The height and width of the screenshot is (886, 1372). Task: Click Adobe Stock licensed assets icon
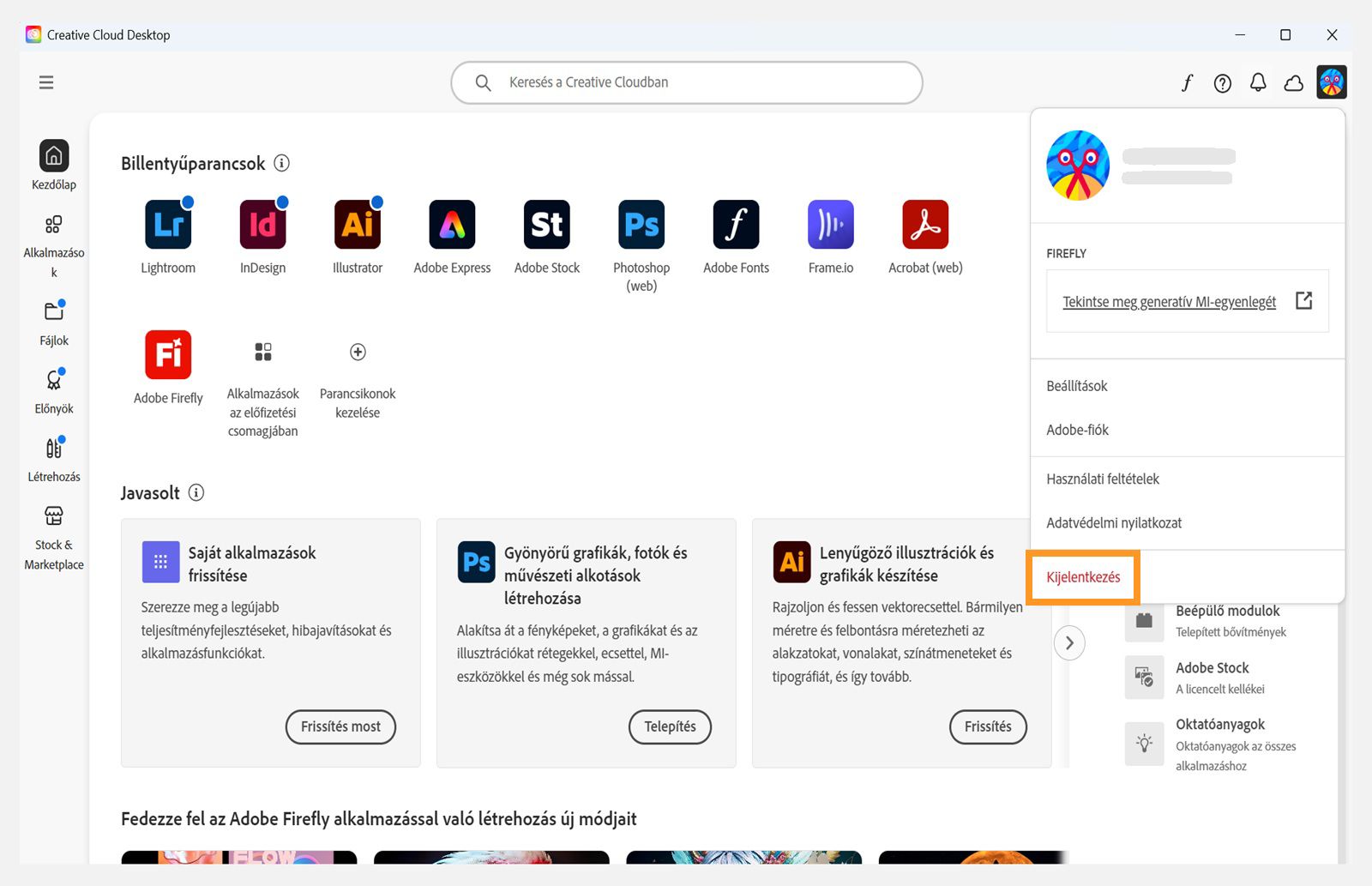(x=1144, y=678)
